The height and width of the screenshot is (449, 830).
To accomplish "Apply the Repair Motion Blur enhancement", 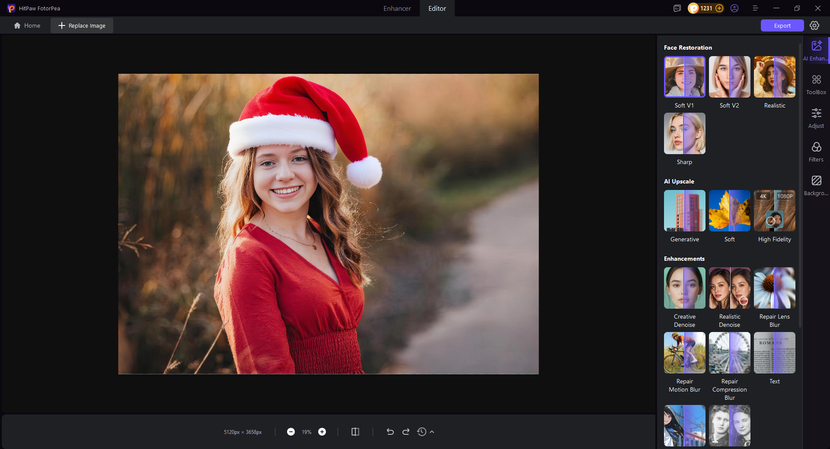I will (x=684, y=353).
